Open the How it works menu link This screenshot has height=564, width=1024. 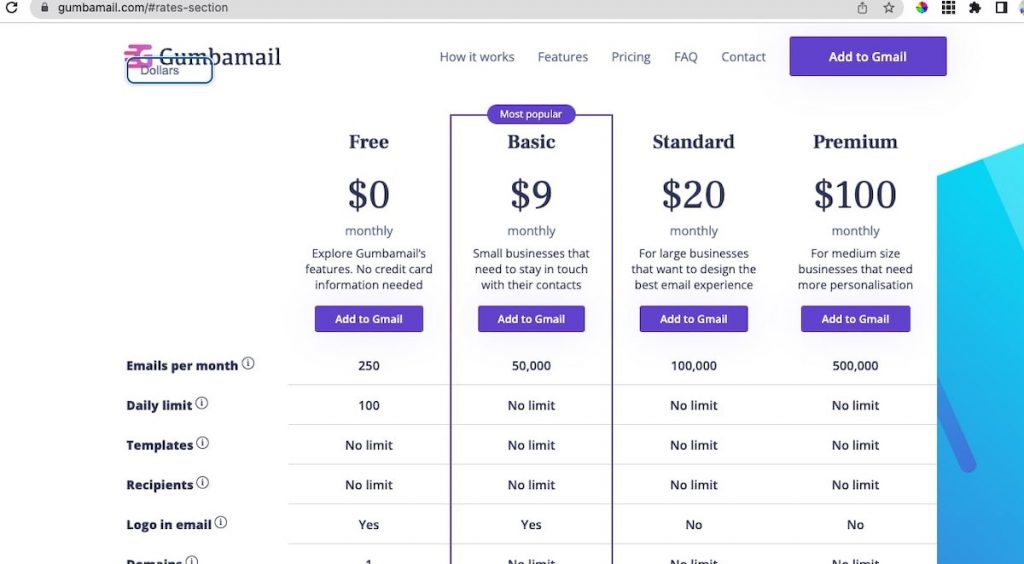click(x=477, y=57)
